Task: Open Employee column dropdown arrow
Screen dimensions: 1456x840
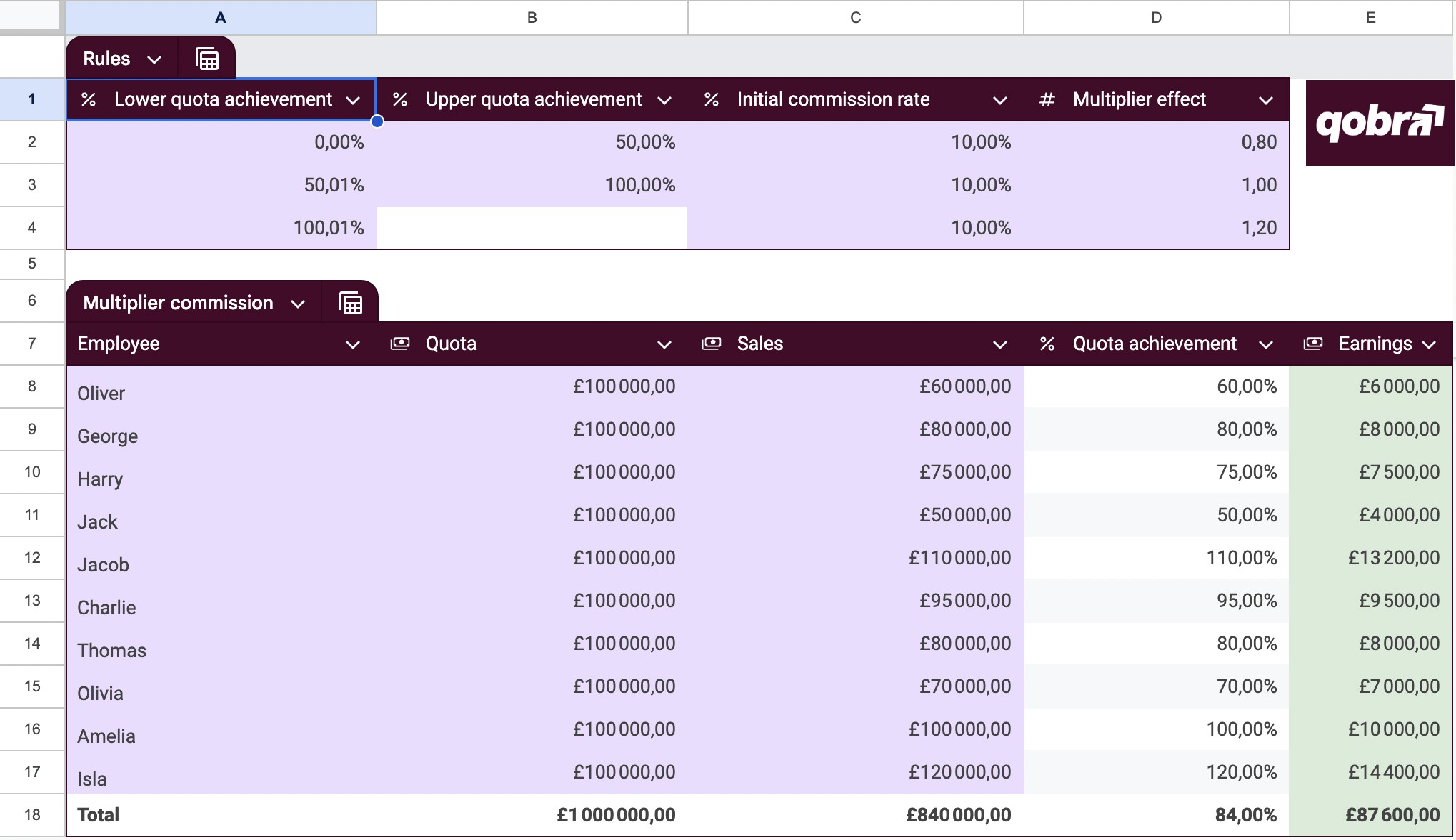Action: 353,344
